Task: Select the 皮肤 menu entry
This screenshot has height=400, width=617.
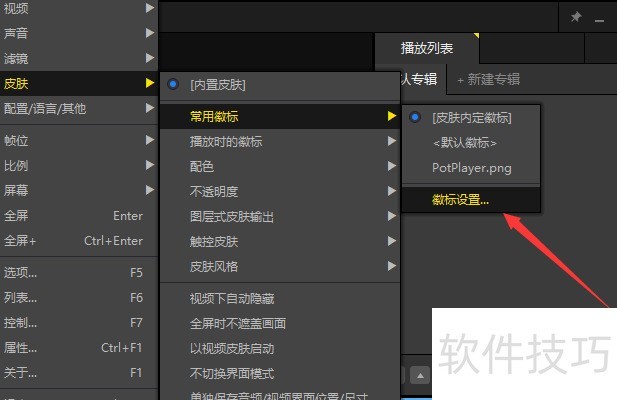Action: tap(79, 83)
